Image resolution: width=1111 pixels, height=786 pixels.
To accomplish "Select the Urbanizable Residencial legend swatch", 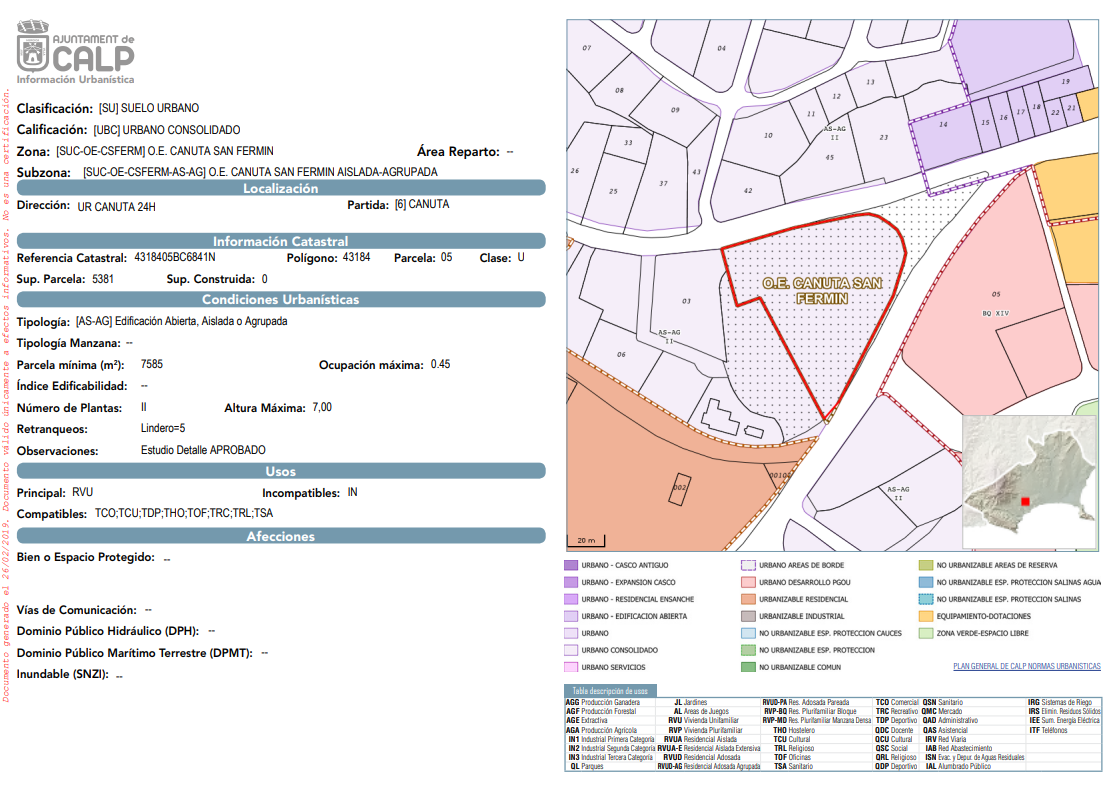I will (747, 599).
